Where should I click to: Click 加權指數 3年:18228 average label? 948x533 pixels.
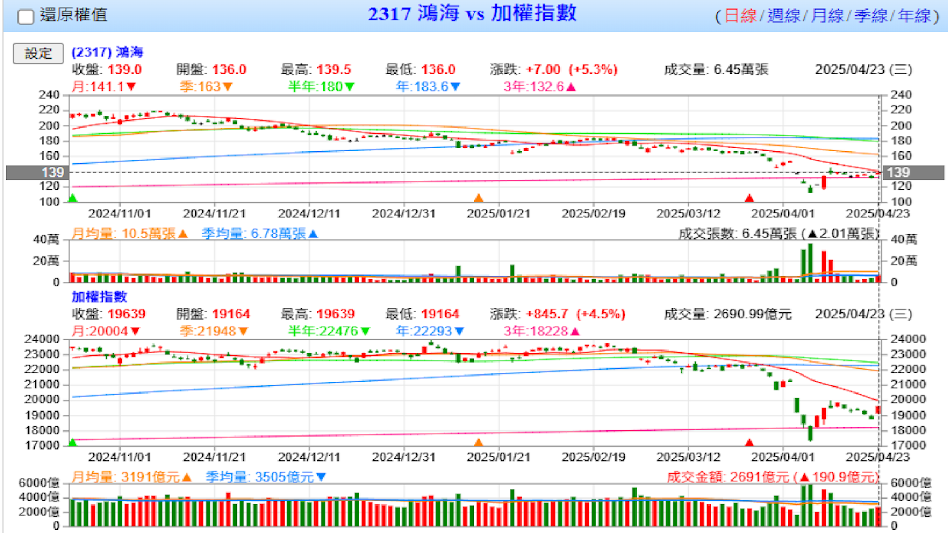pyautogui.click(x=542, y=331)
